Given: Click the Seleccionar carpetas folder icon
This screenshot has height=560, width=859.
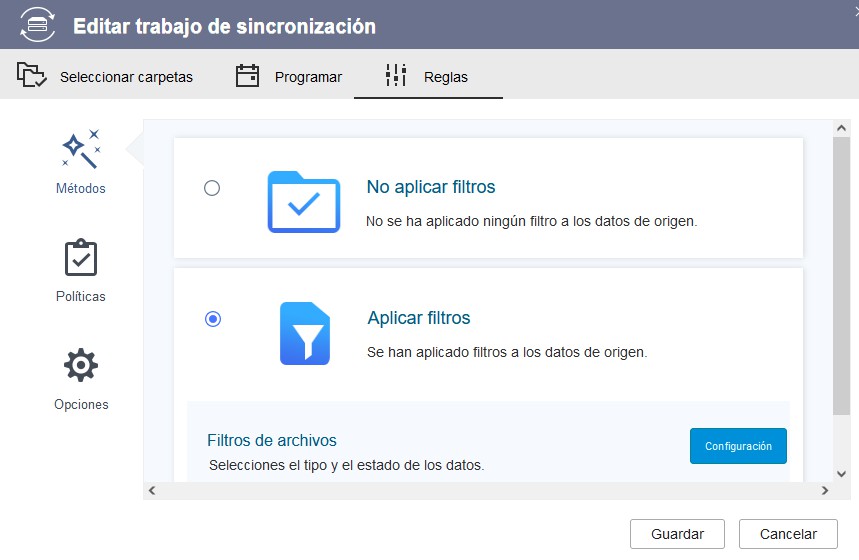Looking at the screenshot, I should (32, 76).
